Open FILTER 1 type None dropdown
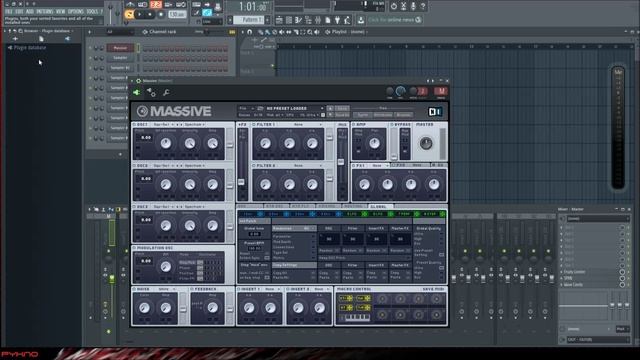Image resolution: width=640 pixels, height=360 pixels. (301, 124)
